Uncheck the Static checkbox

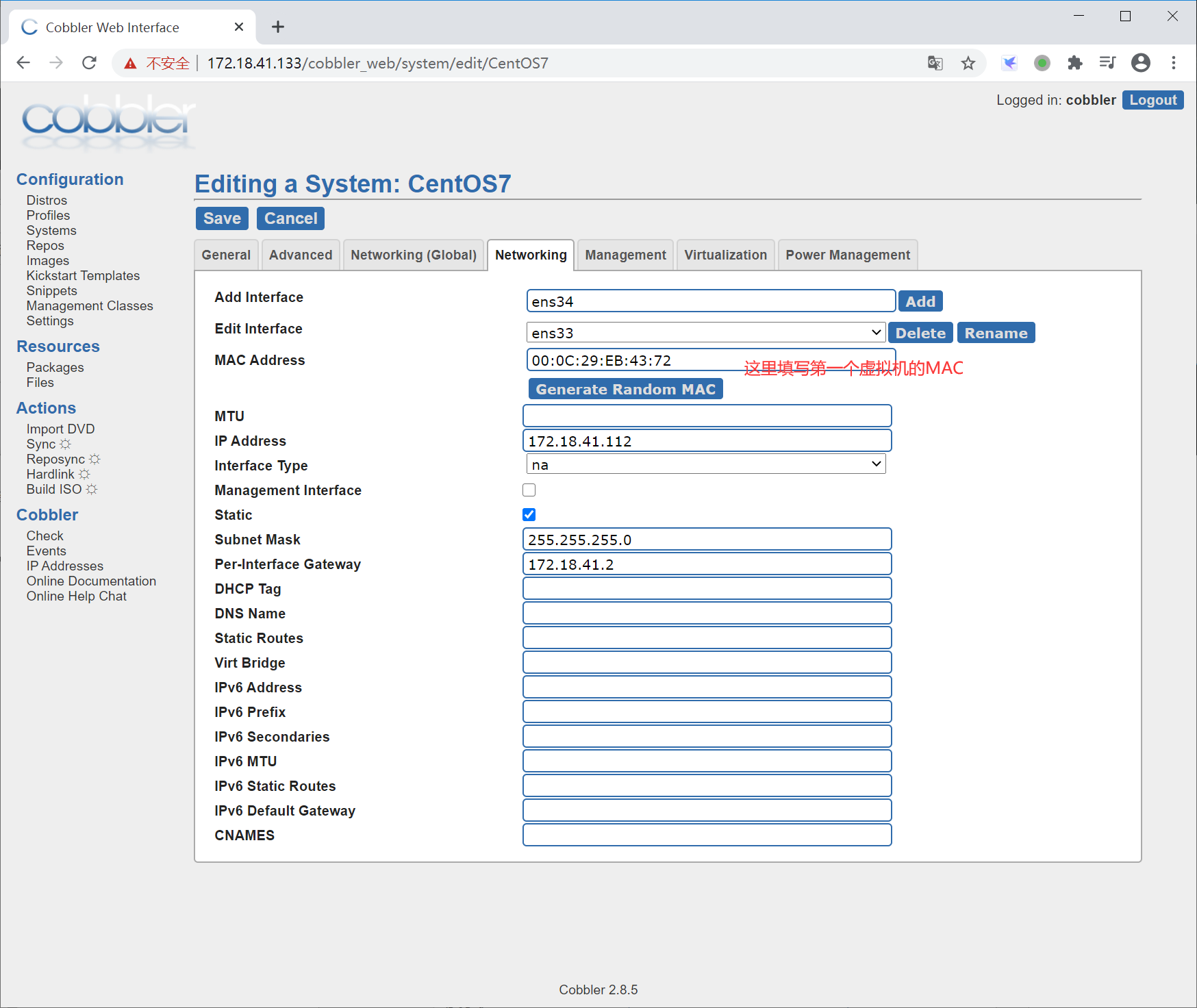click(529, 514)
